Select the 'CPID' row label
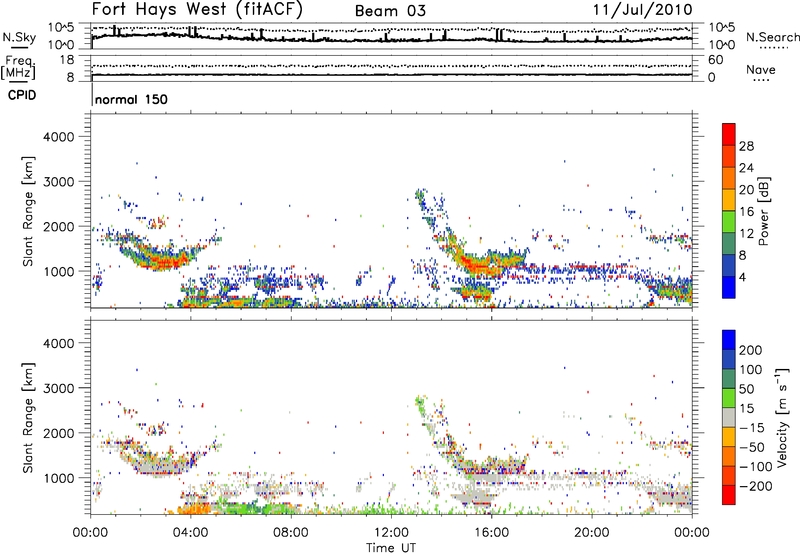The height and width of the screenshot is (554, 800). click(x=22, y=95)
